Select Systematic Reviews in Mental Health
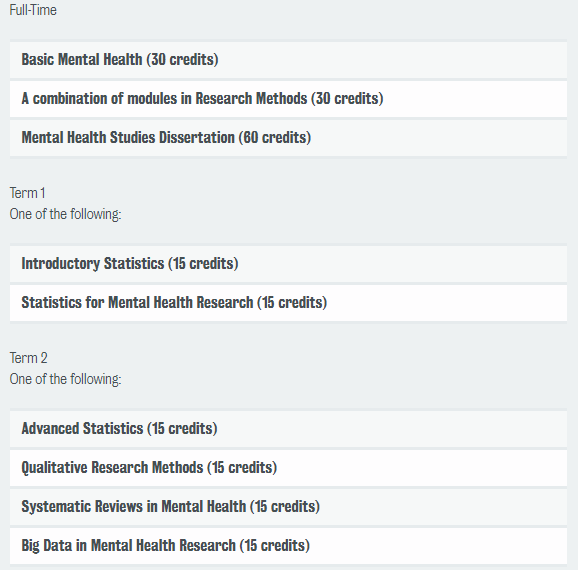 pos(288,507)
